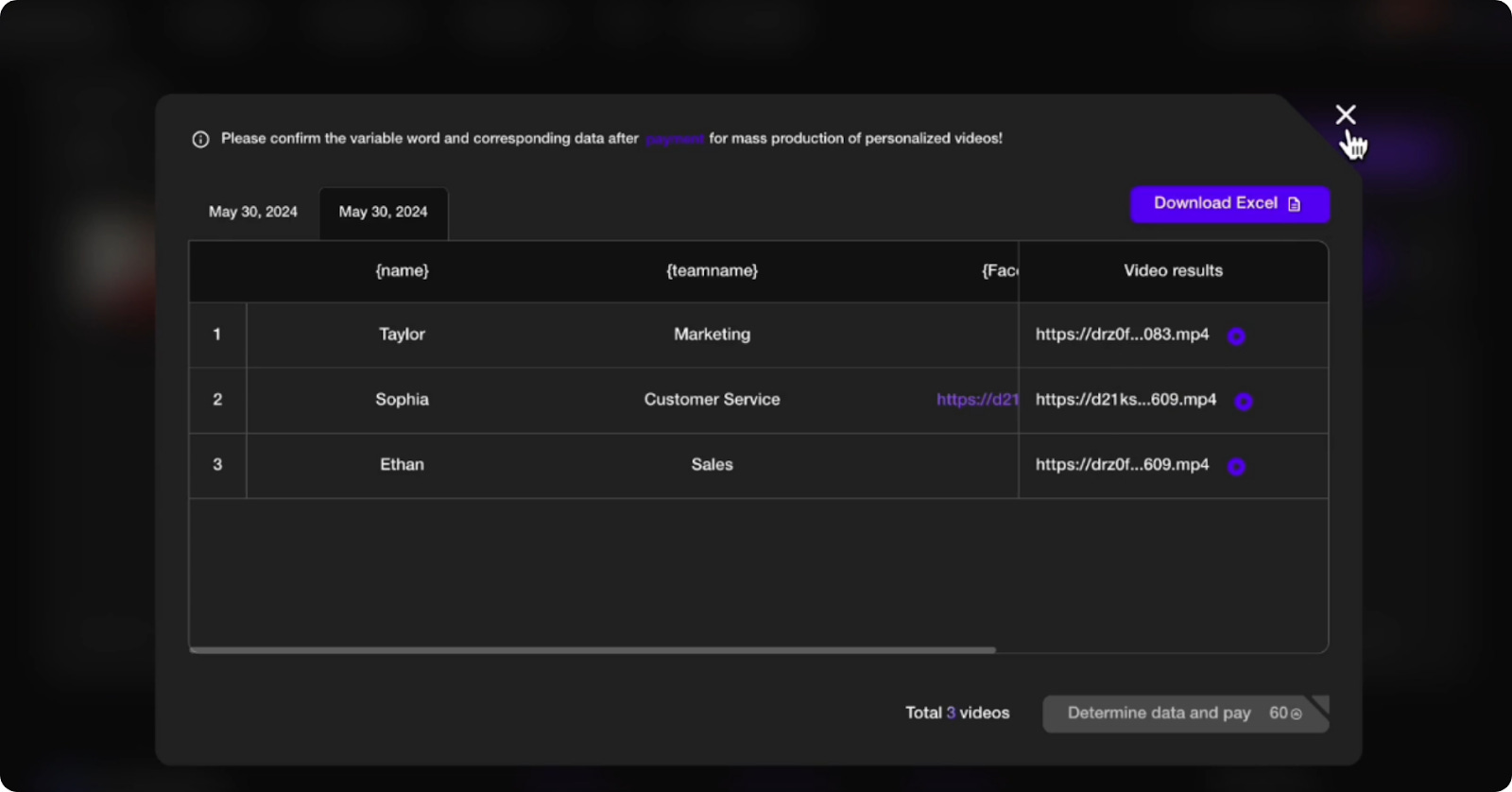This screenshot has width=1512, height=792.
Task: Click the Customer Service team cell
Action: (x=712, y=400)
